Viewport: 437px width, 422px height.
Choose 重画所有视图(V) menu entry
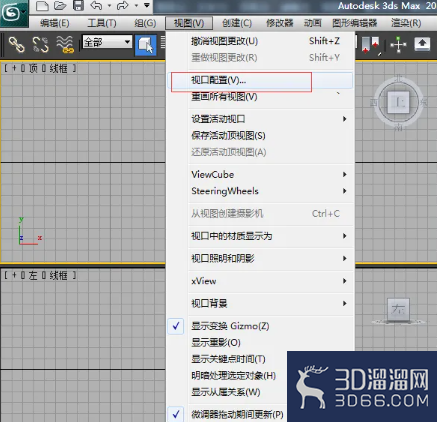click(x=261, y=97)
